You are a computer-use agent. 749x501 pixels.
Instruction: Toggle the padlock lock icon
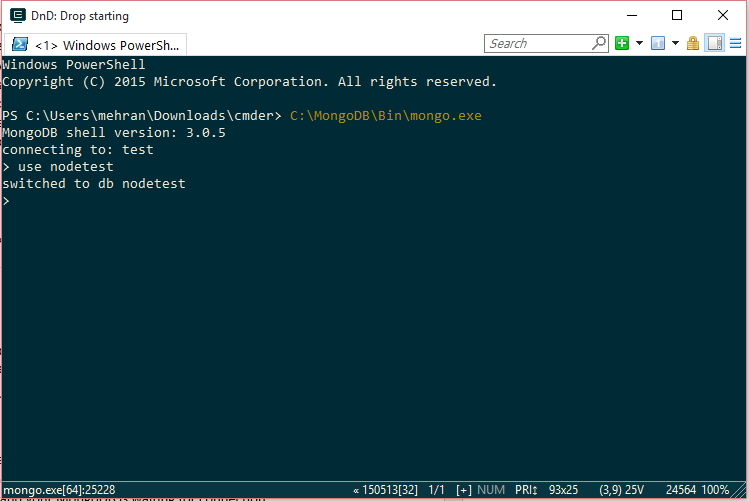point(692,43)
